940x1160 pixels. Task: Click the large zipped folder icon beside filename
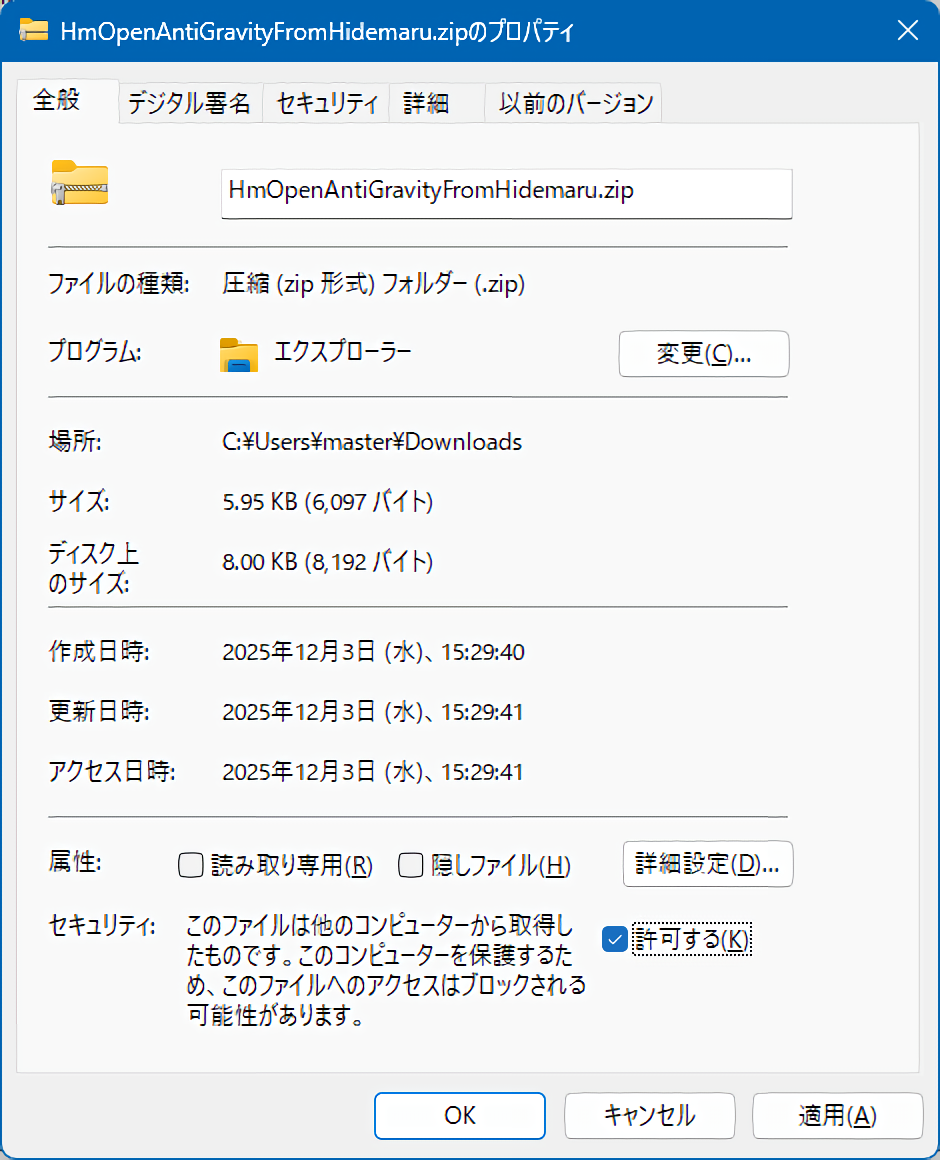coord(79,183)
